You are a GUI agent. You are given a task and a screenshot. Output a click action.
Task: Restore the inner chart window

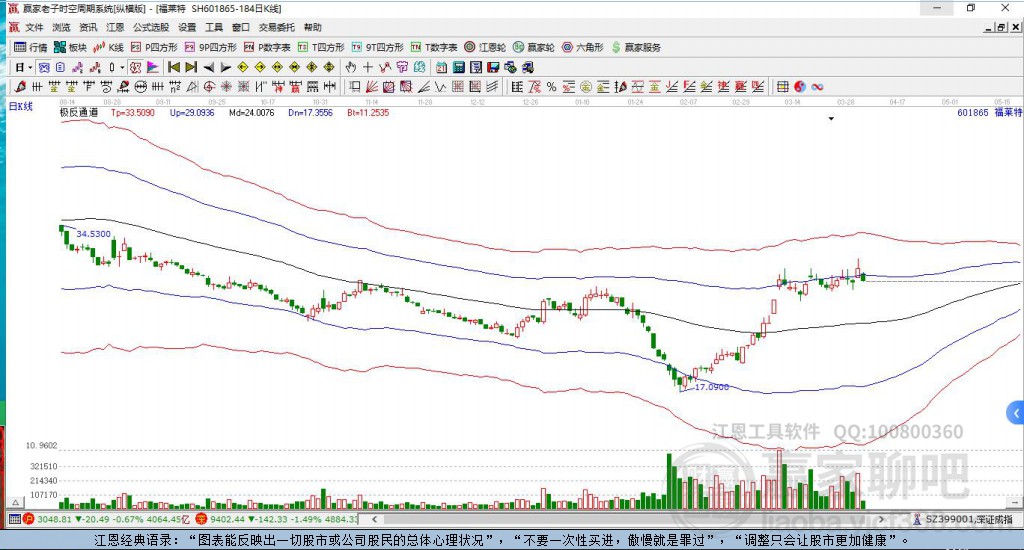point(1002,27)
